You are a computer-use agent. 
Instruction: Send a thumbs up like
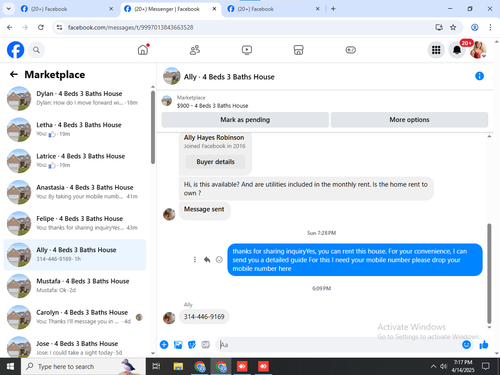point(484,344)
